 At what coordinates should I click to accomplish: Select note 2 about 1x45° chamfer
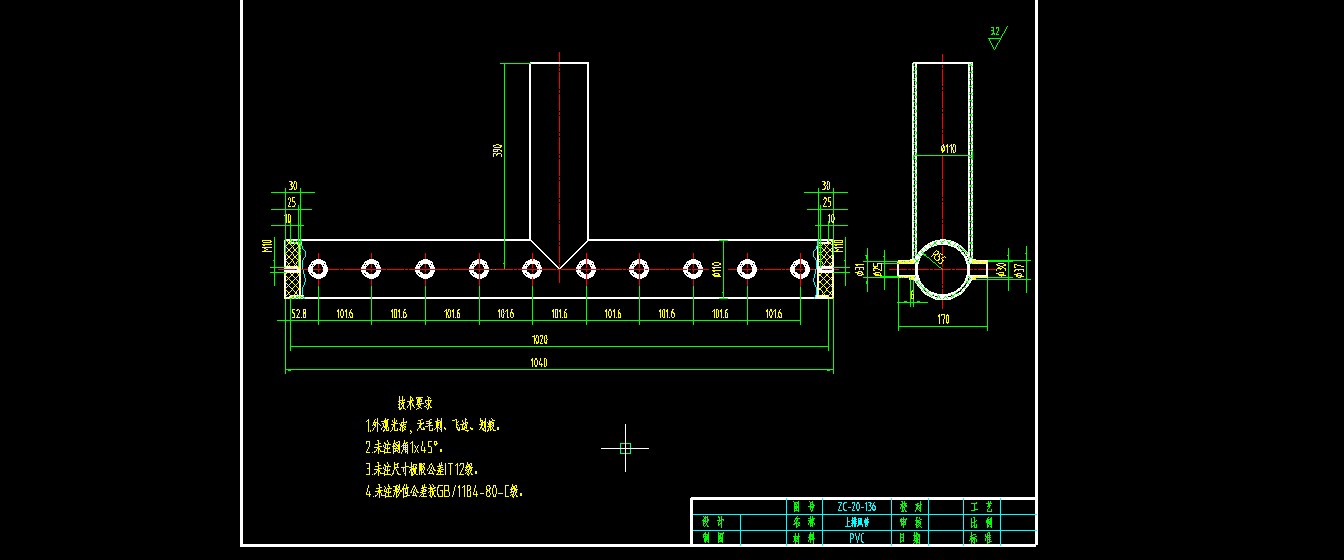[404, 447]
